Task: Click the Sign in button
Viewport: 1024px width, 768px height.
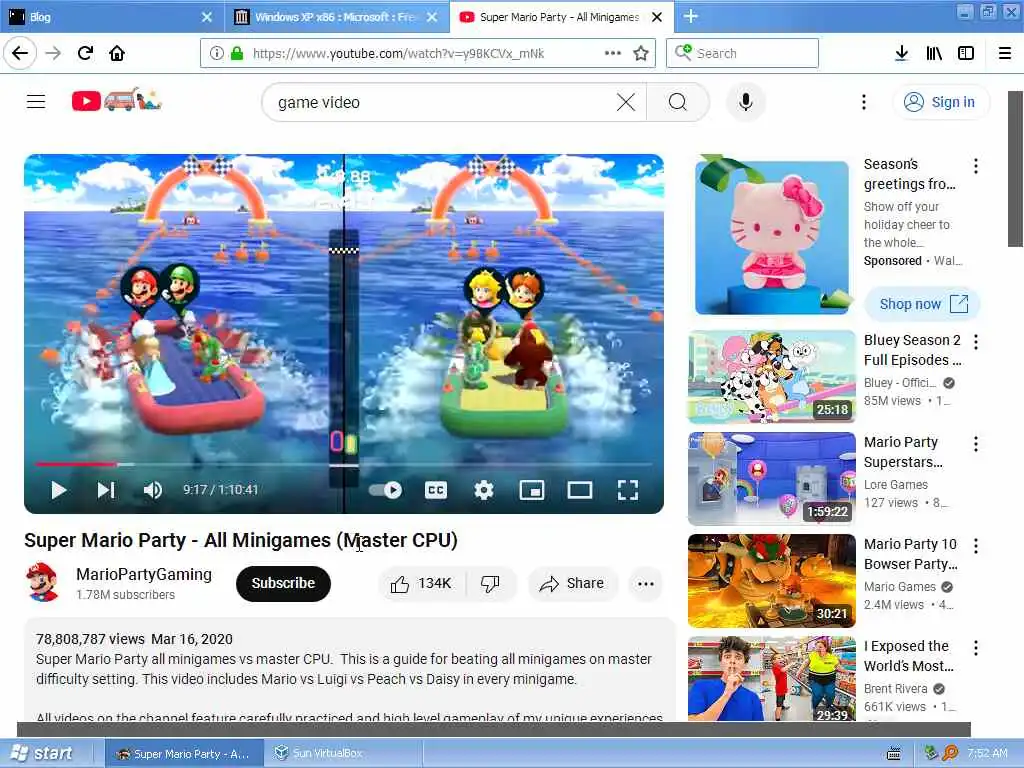Action: coord(940,102)
